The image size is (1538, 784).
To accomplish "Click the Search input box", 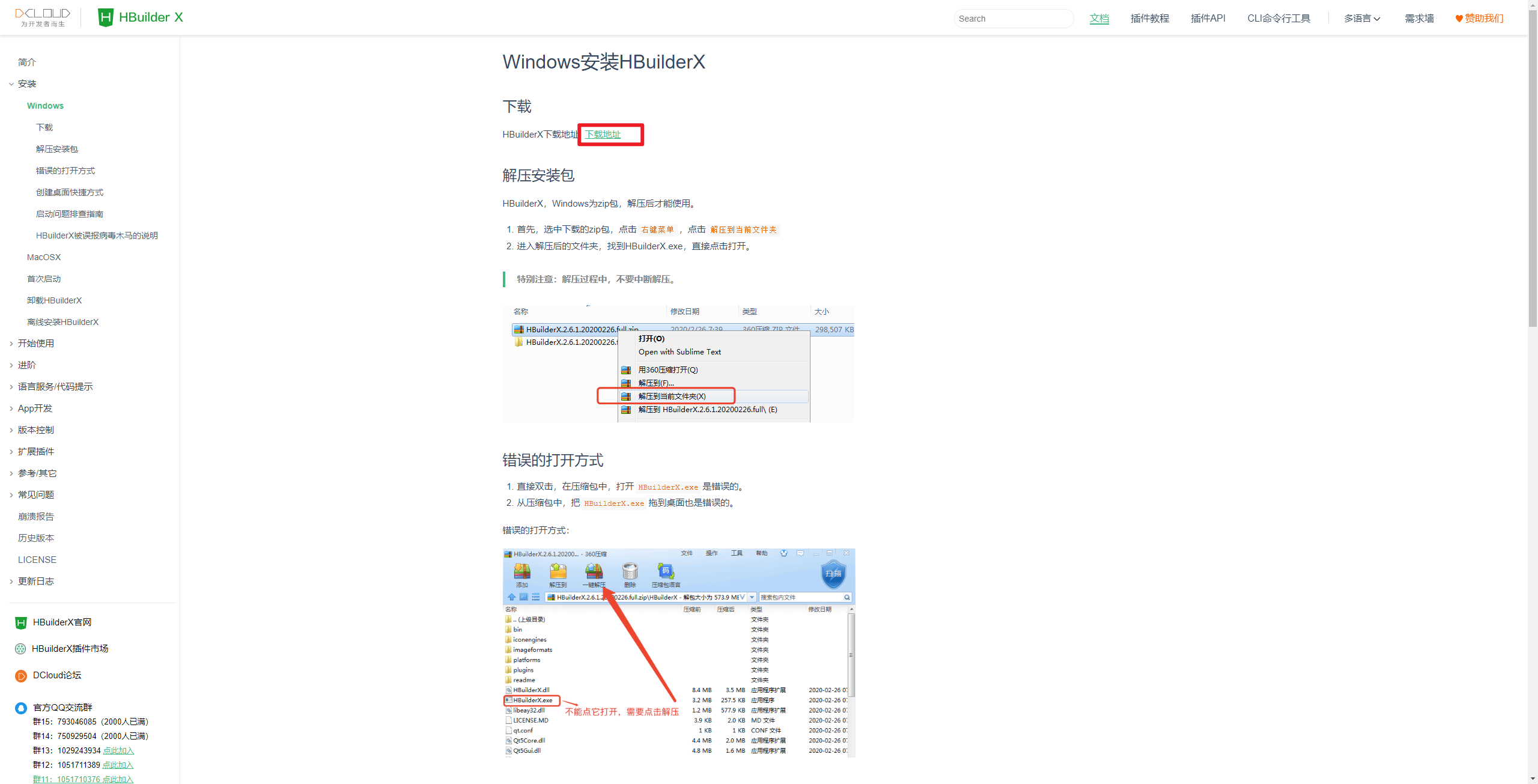I will click(x=1014, y=18).
